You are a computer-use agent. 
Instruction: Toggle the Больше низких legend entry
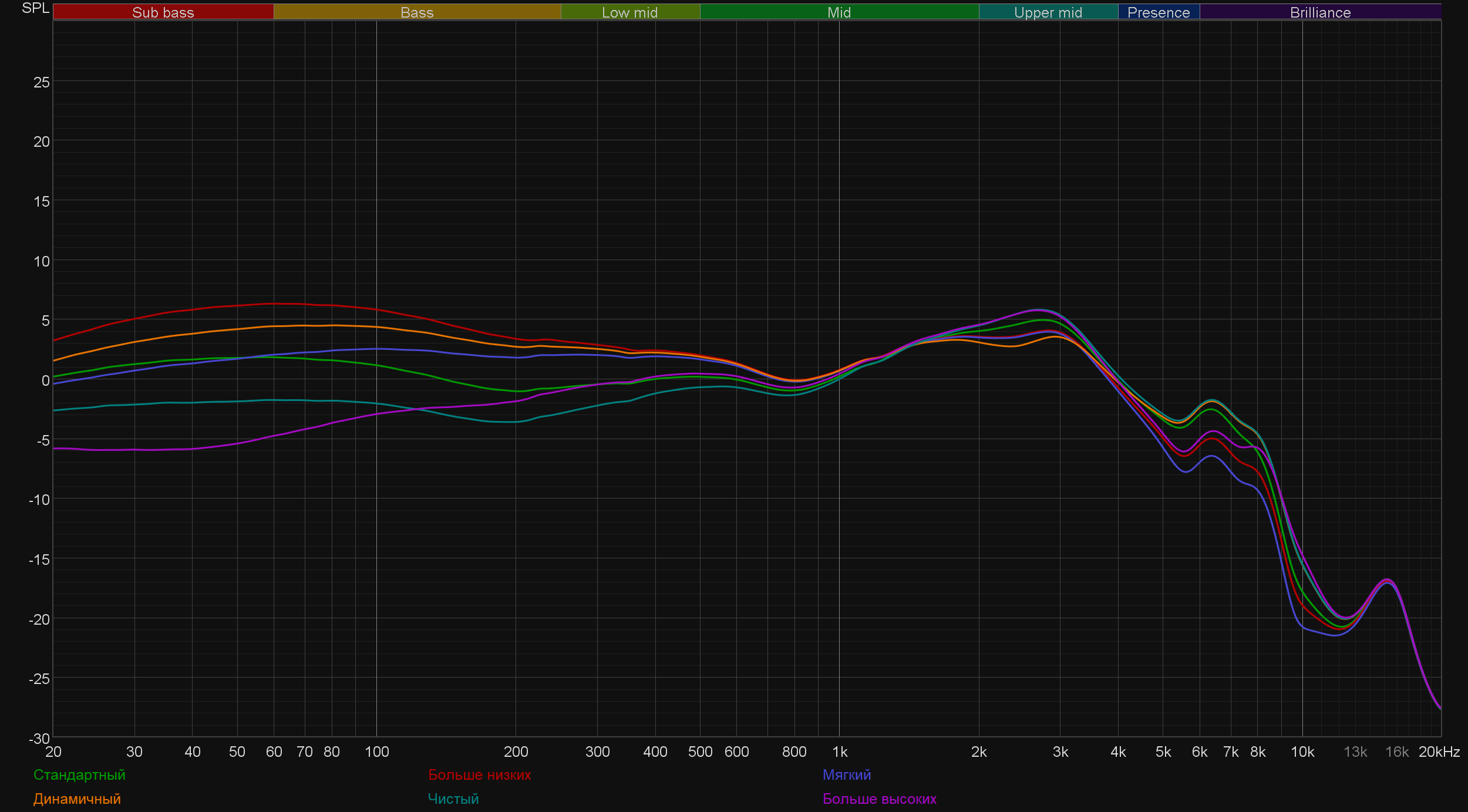click(479, 774)
